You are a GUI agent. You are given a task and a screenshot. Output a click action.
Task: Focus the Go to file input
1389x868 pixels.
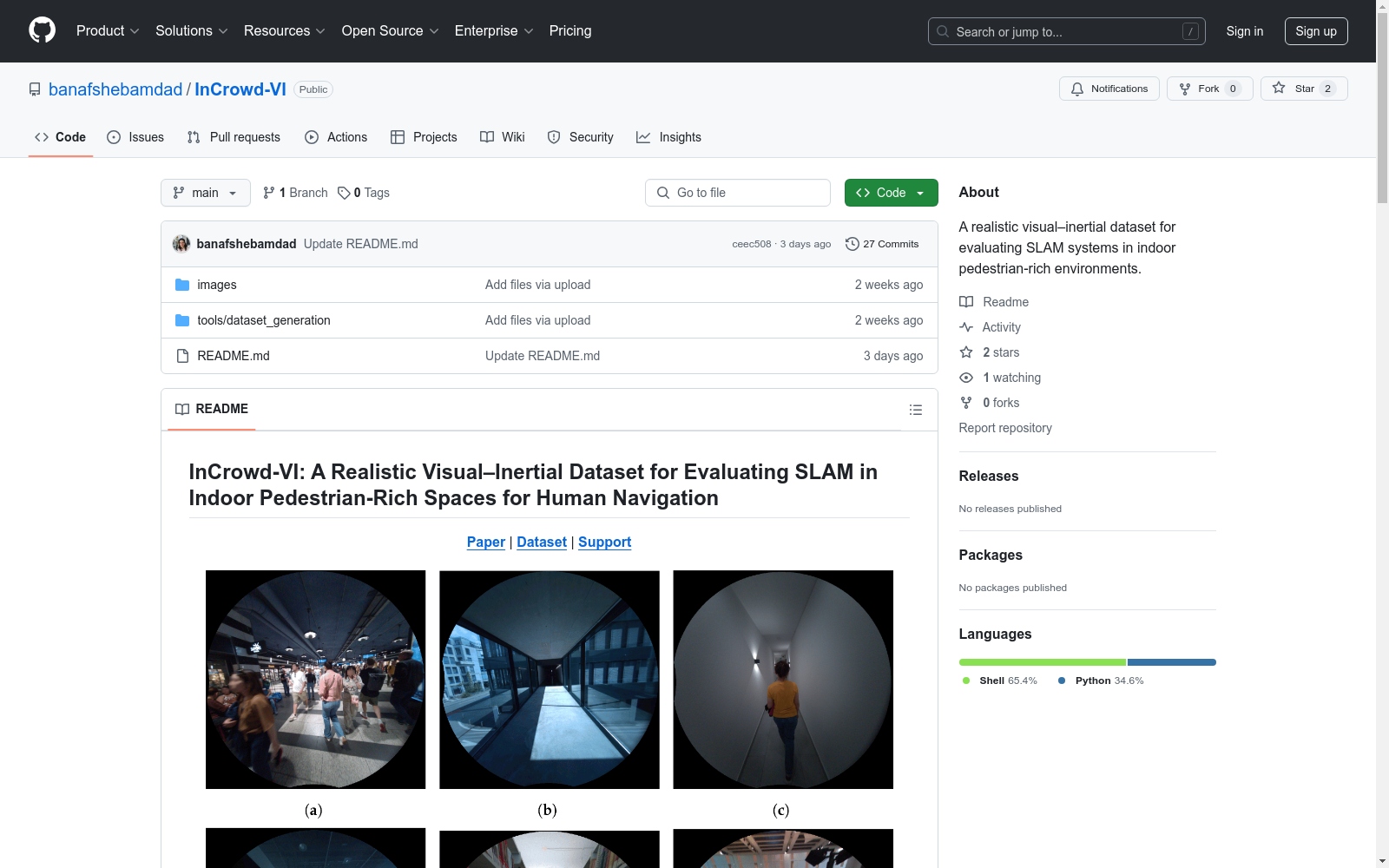[x=738, y=193]
